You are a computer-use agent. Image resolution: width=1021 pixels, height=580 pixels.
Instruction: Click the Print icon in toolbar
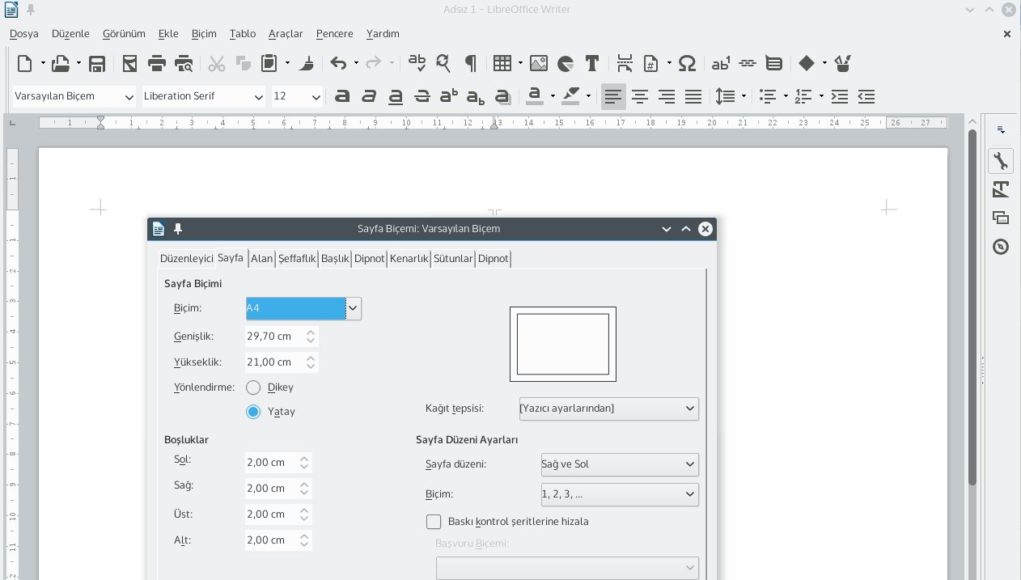point(157,64)
